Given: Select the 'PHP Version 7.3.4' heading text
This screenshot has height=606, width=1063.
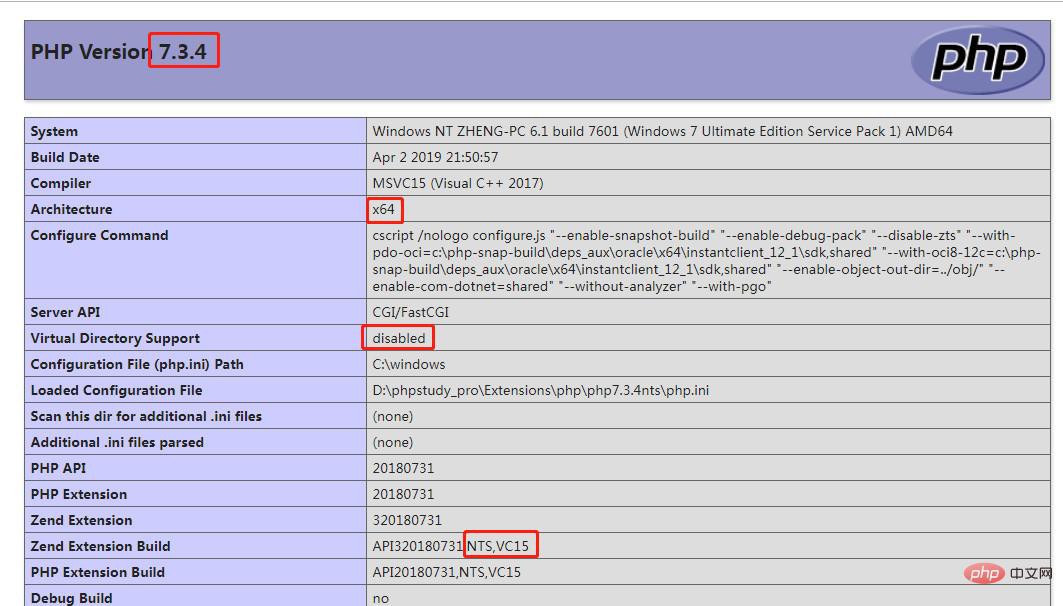Looking at the screenshot, I should (x=119, y=52).
